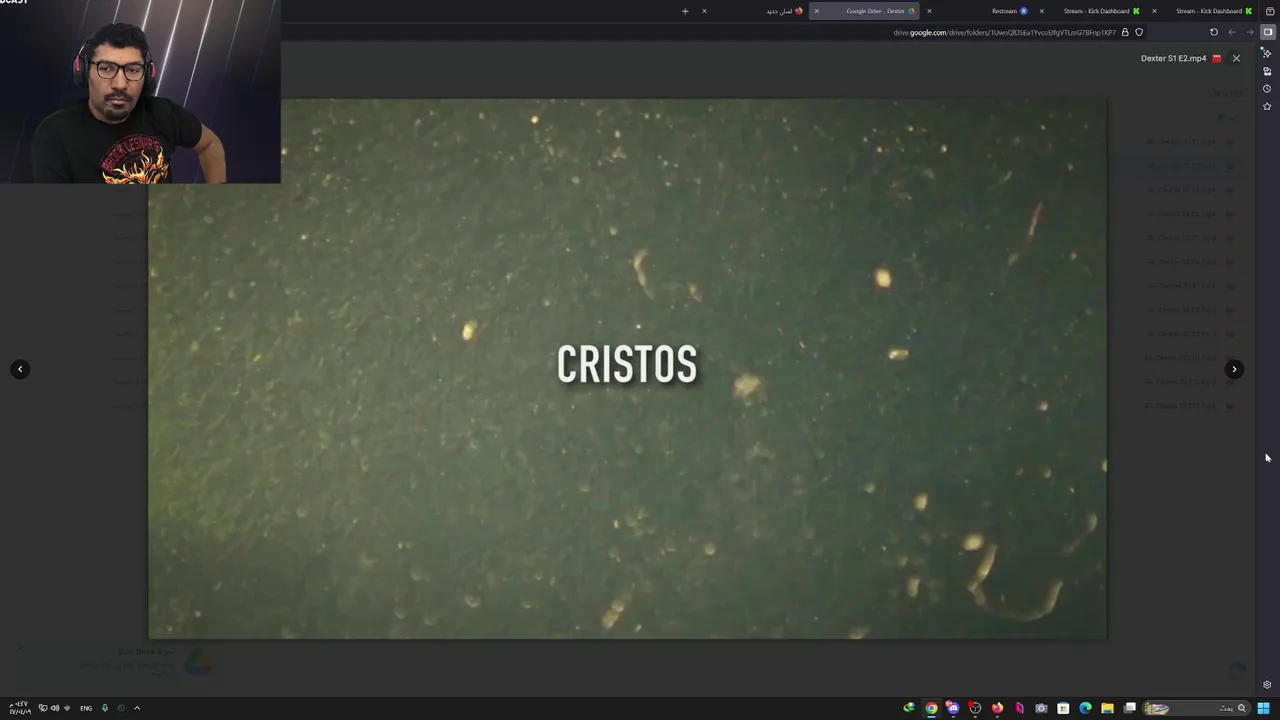1280x720 pixels.
Task: Open the site security lock icon
Action: 1125,32
